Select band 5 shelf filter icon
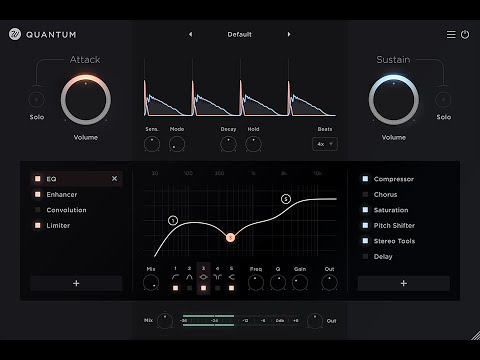The image size is (480, 360). coord(231,277)
